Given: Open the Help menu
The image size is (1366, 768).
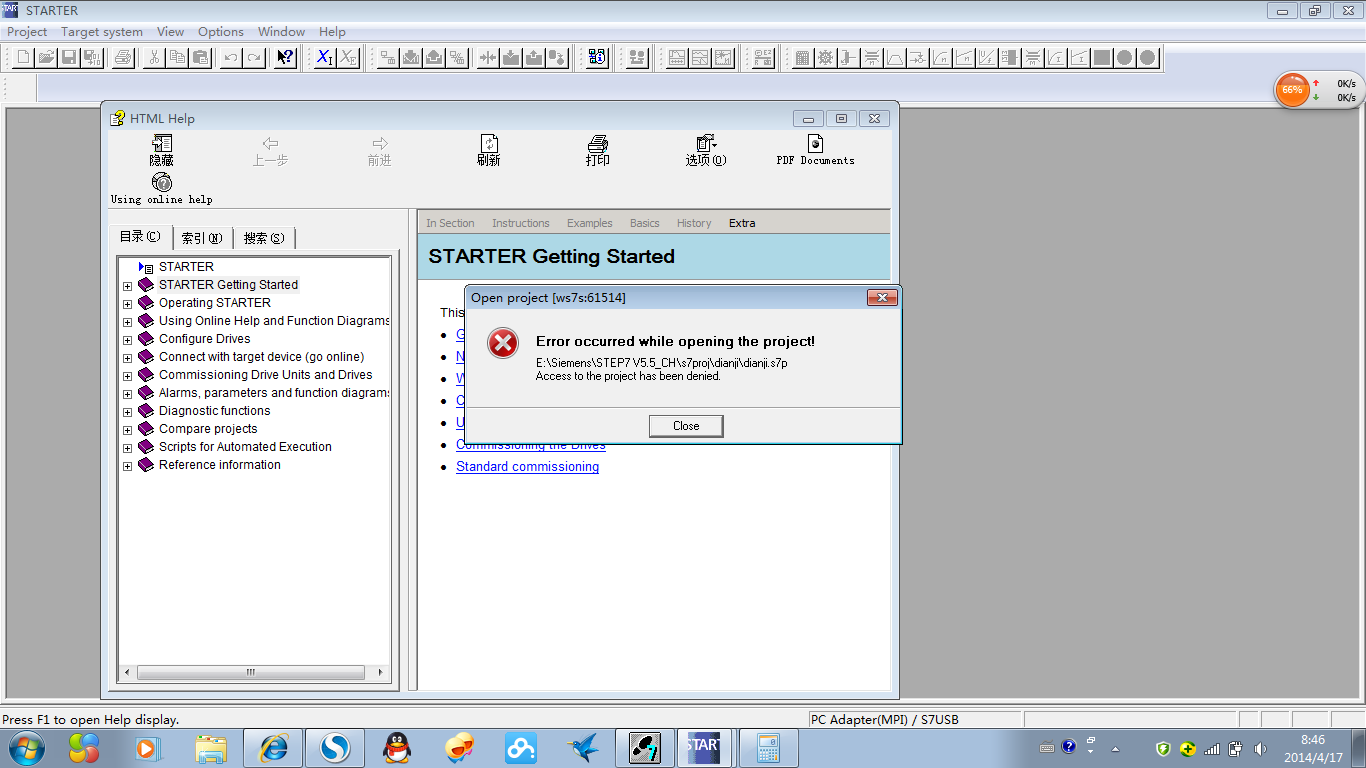Looking at the screenshot, I should (x=332, y=32).
